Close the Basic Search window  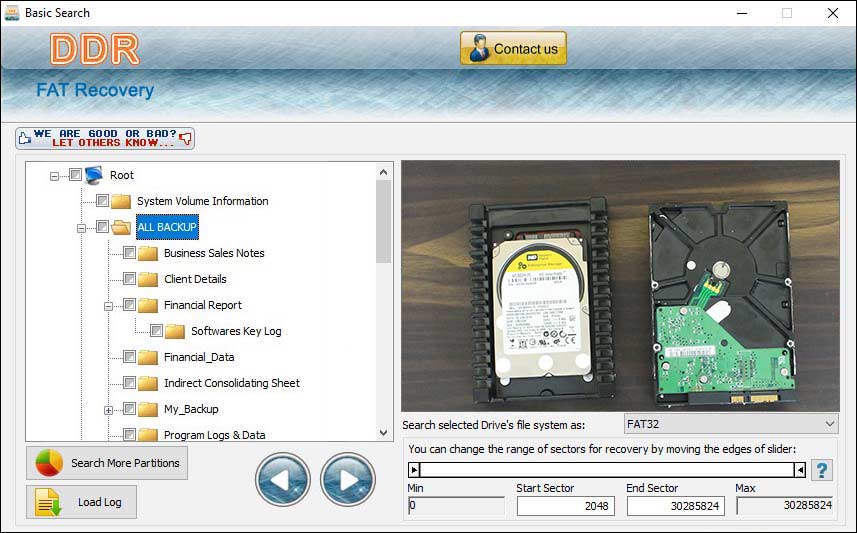[x=832, y=13]
